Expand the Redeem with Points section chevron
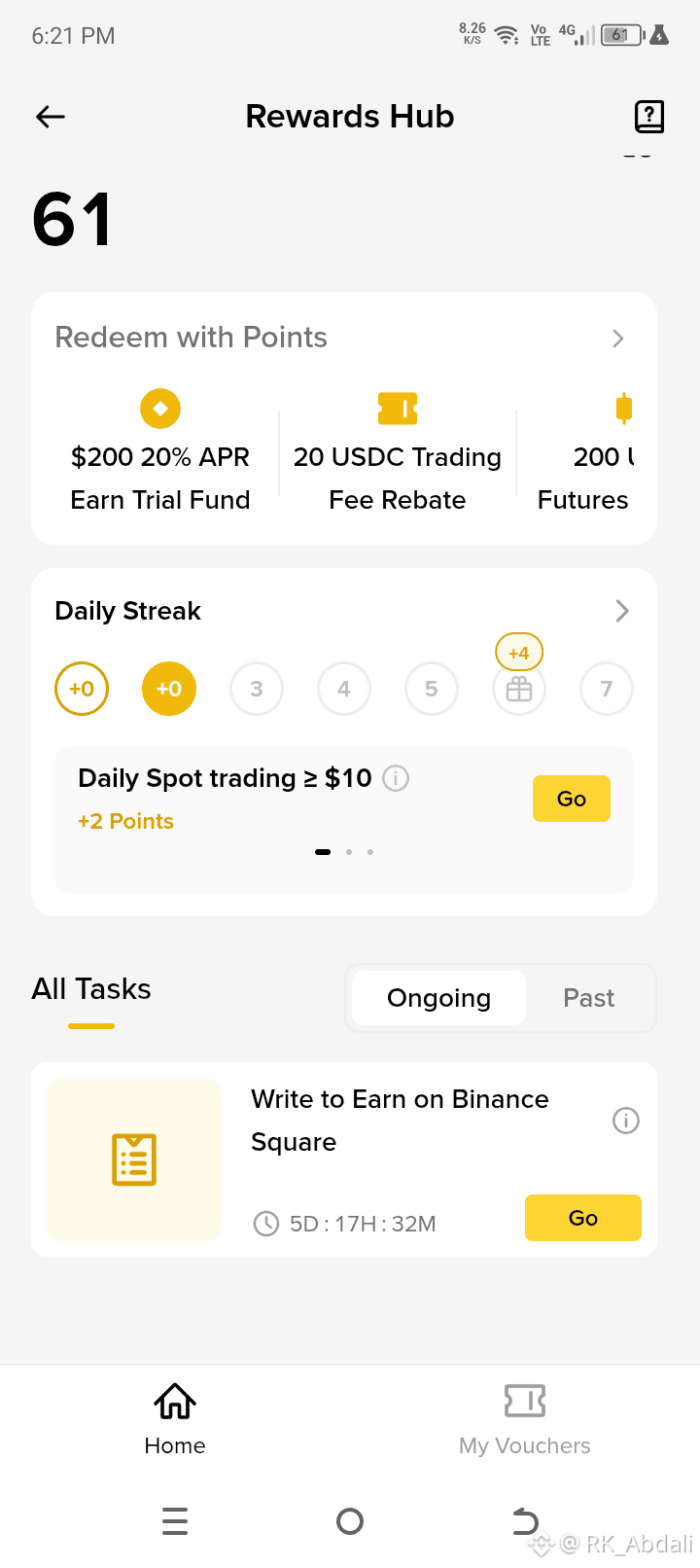This screenshot has height=1568, width=700. click(x=618, y=339)
